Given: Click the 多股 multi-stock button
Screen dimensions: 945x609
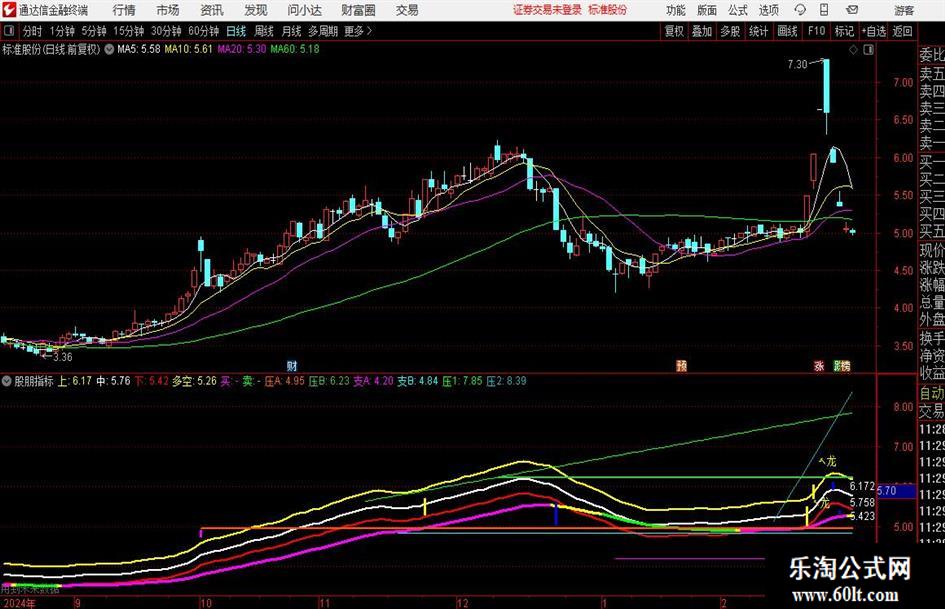Looking at the screenshot, I should pos(730,31).
